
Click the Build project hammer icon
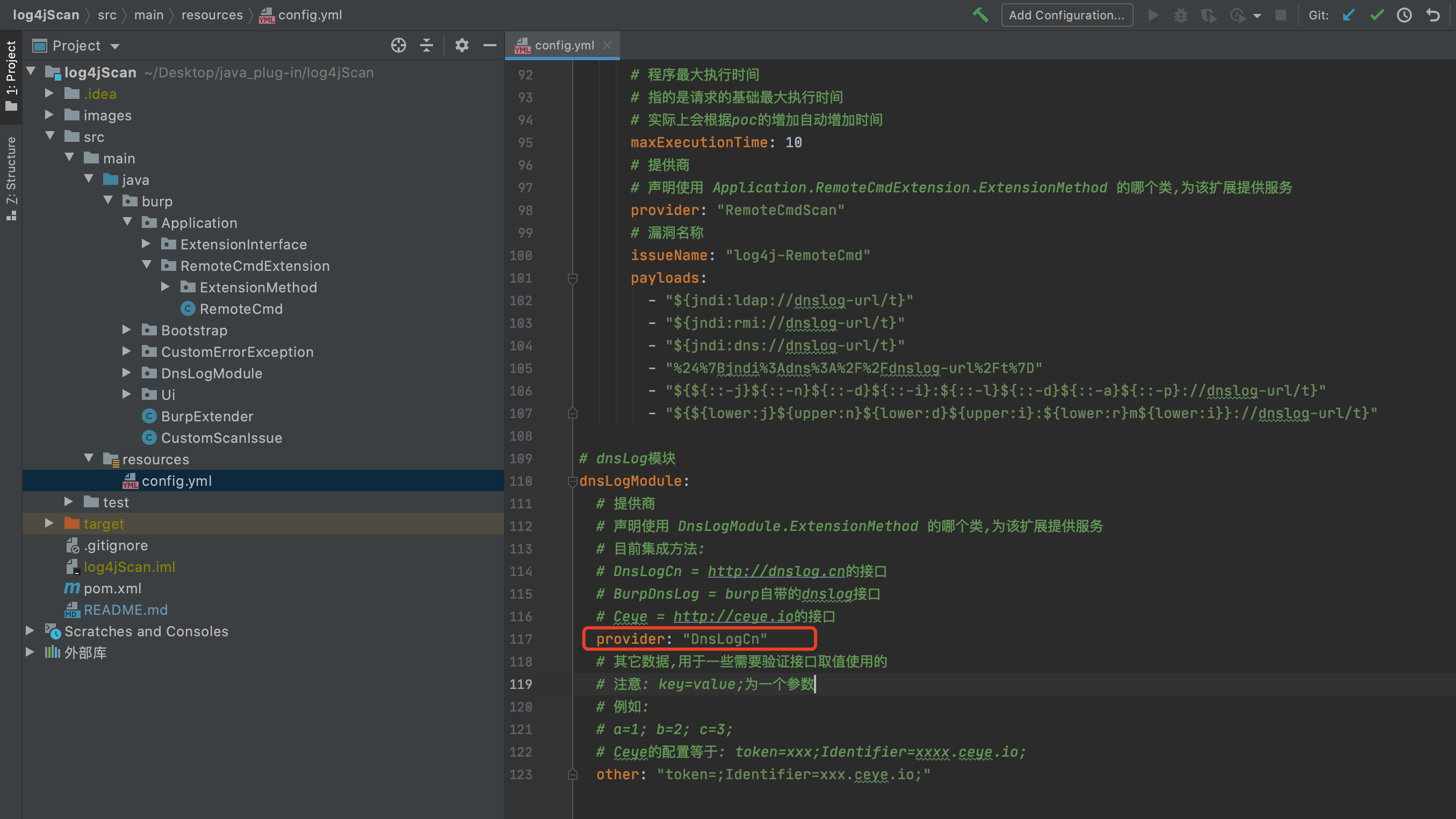click(981, 15)
